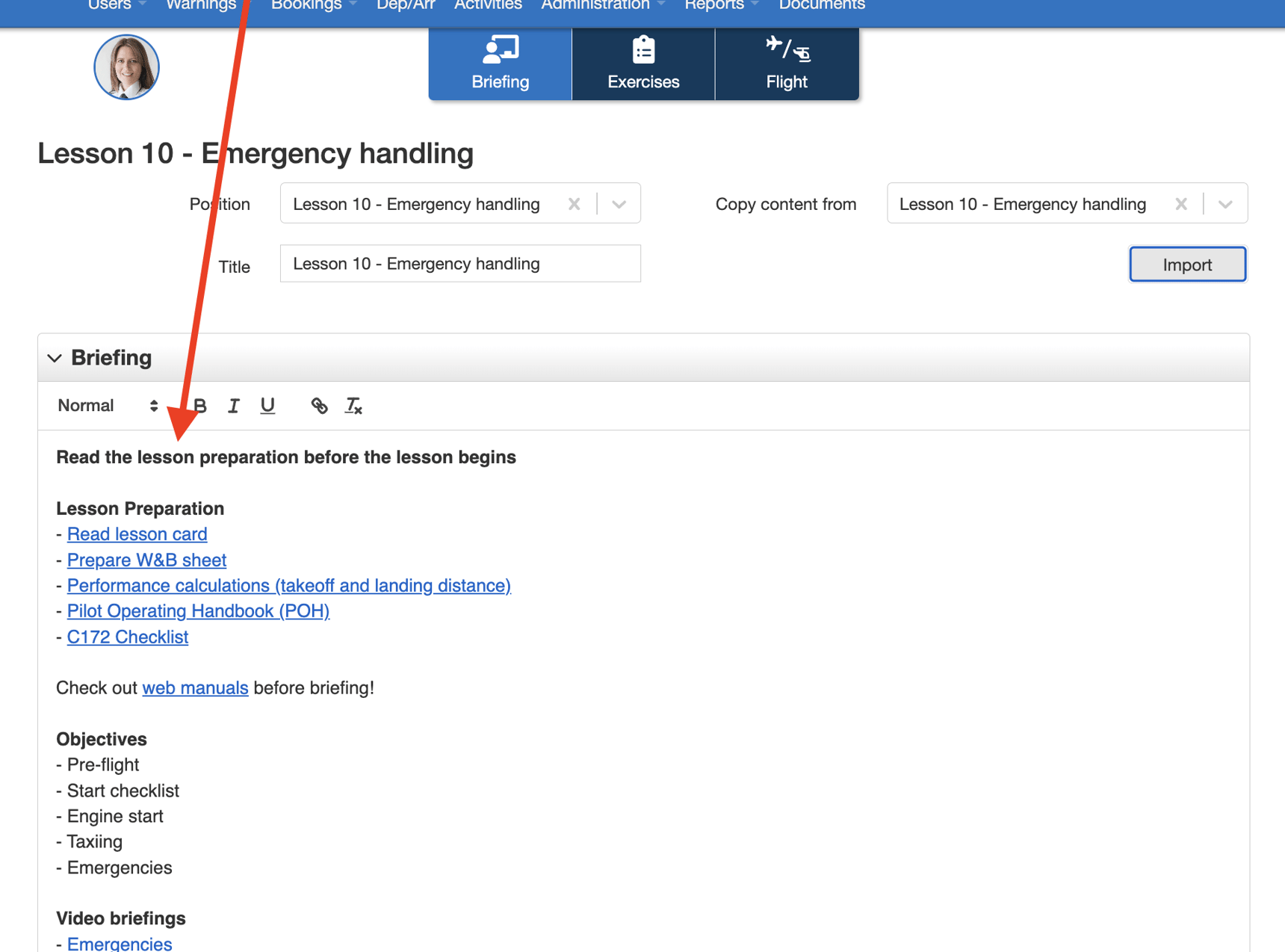Click the Title input field
Screen dimensions: 1285x952
point(459,263)
